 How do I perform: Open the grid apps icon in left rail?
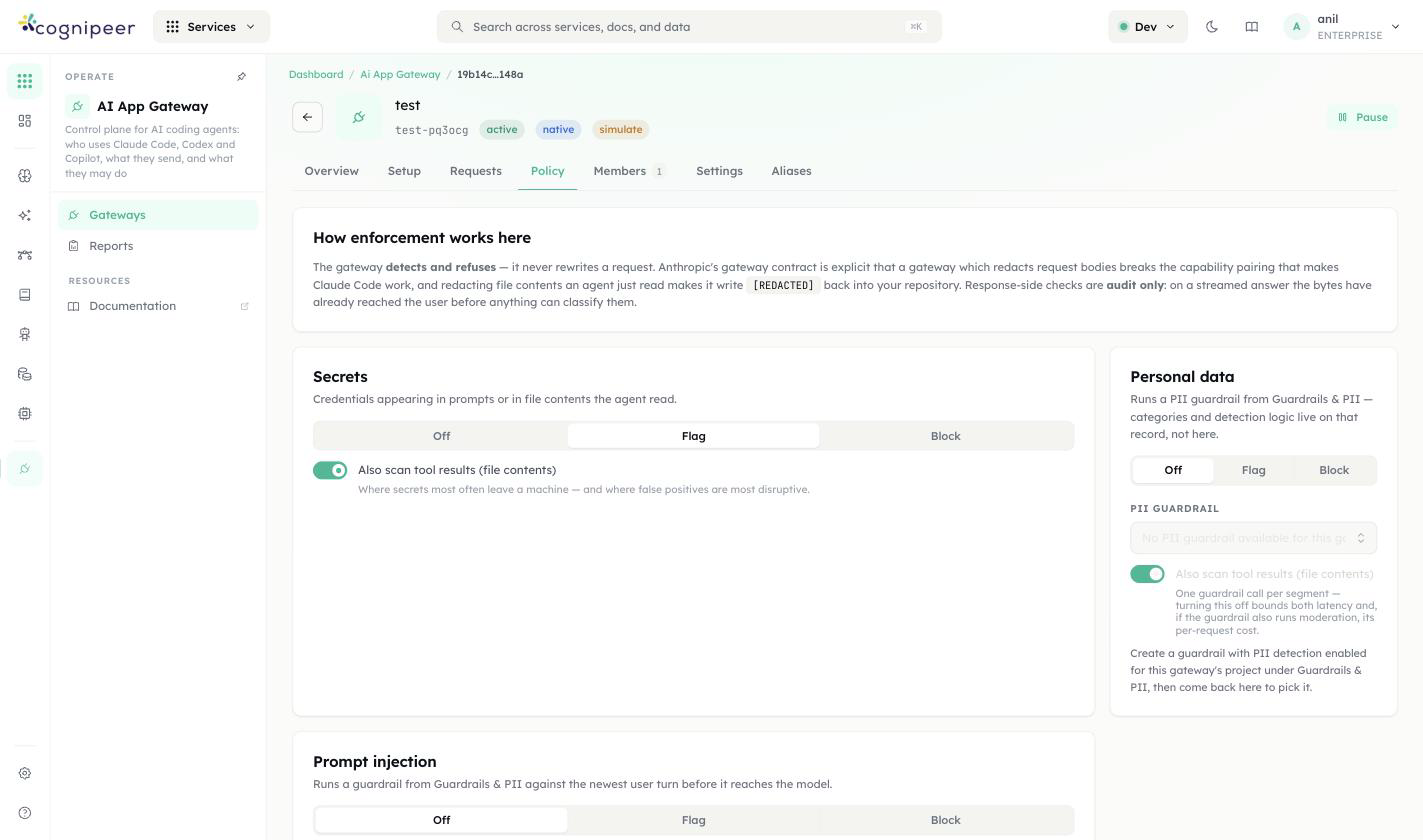pyautogui.click(x=25, y=81)
